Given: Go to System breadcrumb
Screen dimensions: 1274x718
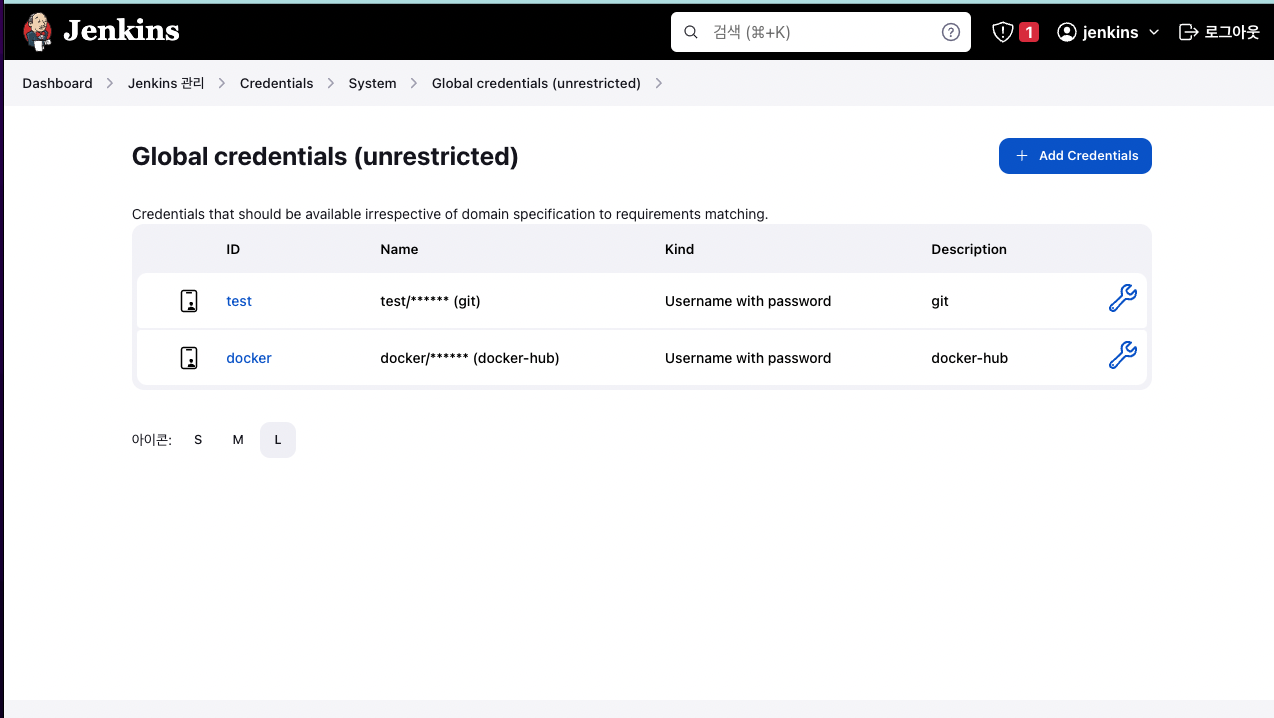Looking at the screenshot, I should 372,83.
